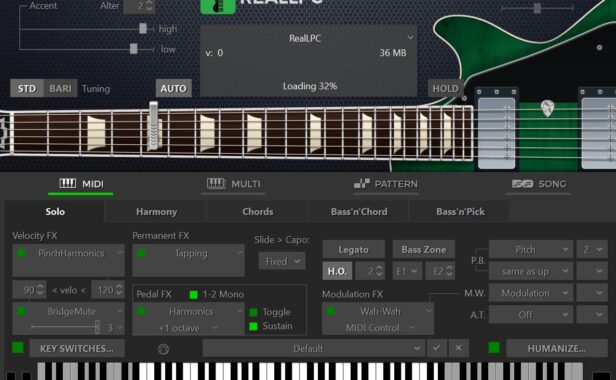Click the MULTI keyboard icon
The image size is (616, 380).
(216, 184)
